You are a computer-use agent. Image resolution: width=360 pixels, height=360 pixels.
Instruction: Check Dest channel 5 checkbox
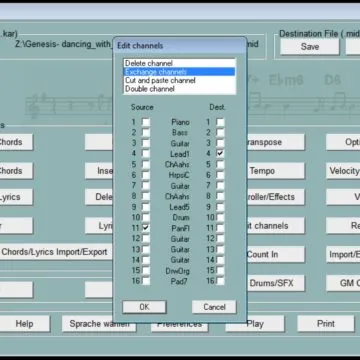220,164
